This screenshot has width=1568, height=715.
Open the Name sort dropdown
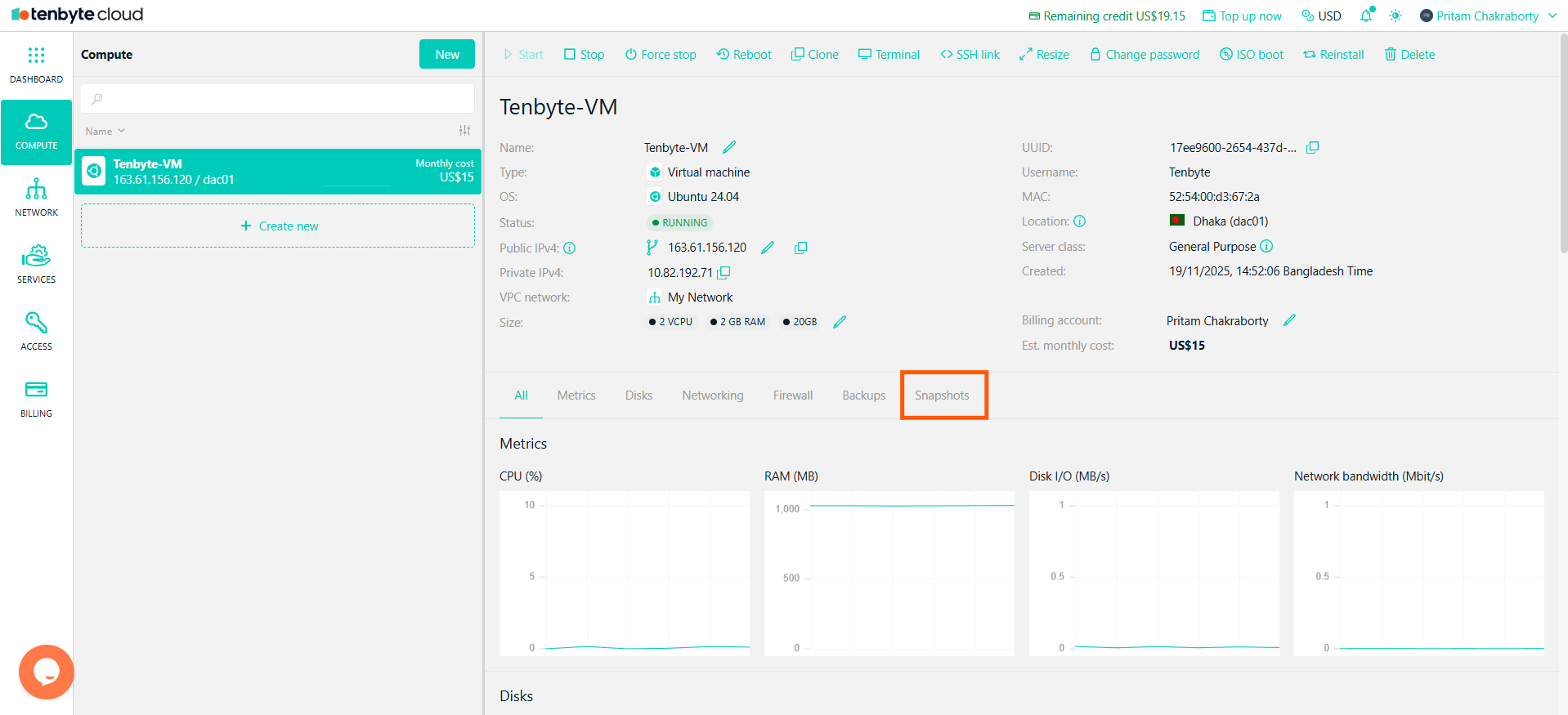pyautogui.click(x=105, y=132)
